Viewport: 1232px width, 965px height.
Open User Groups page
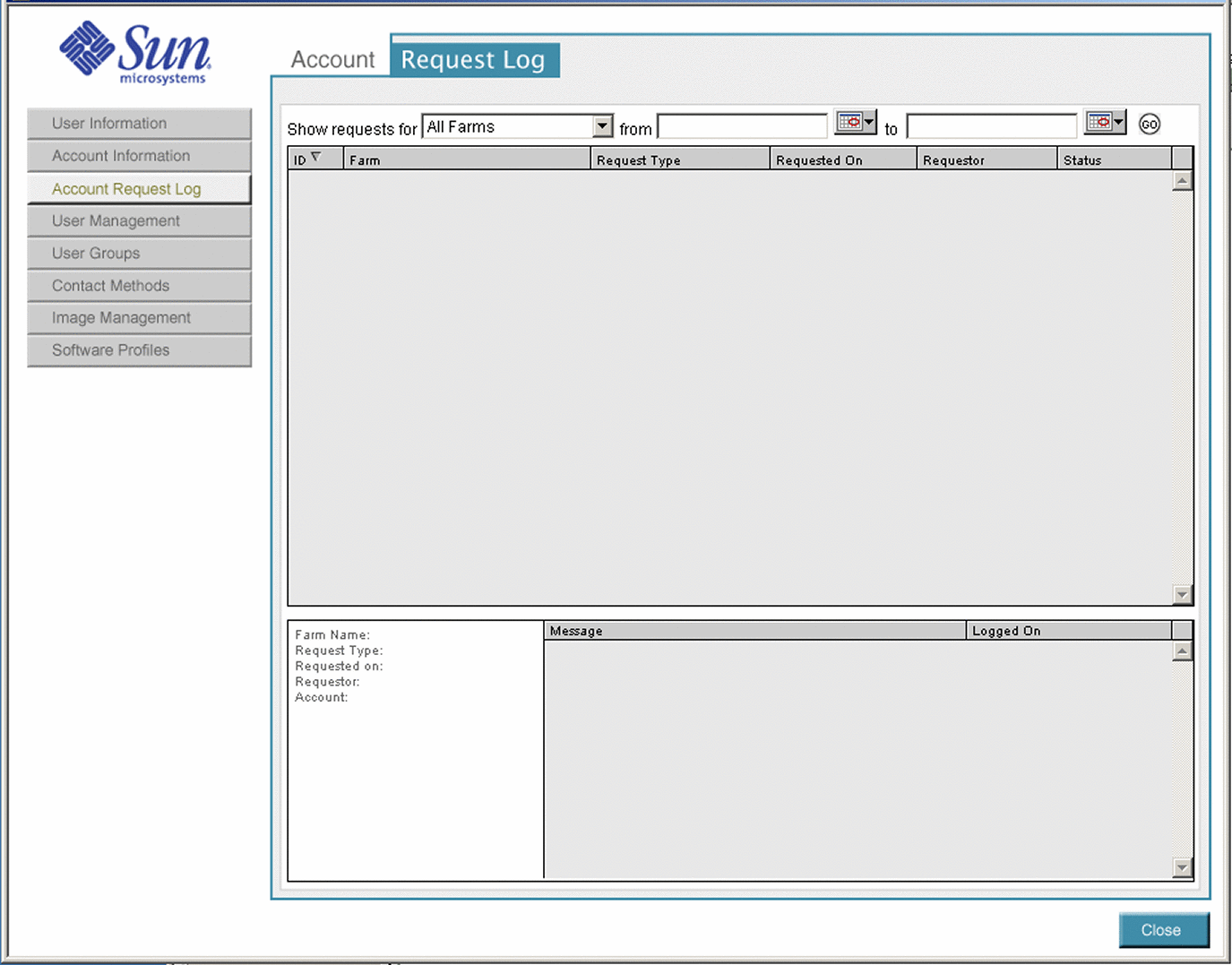(139, 254)
